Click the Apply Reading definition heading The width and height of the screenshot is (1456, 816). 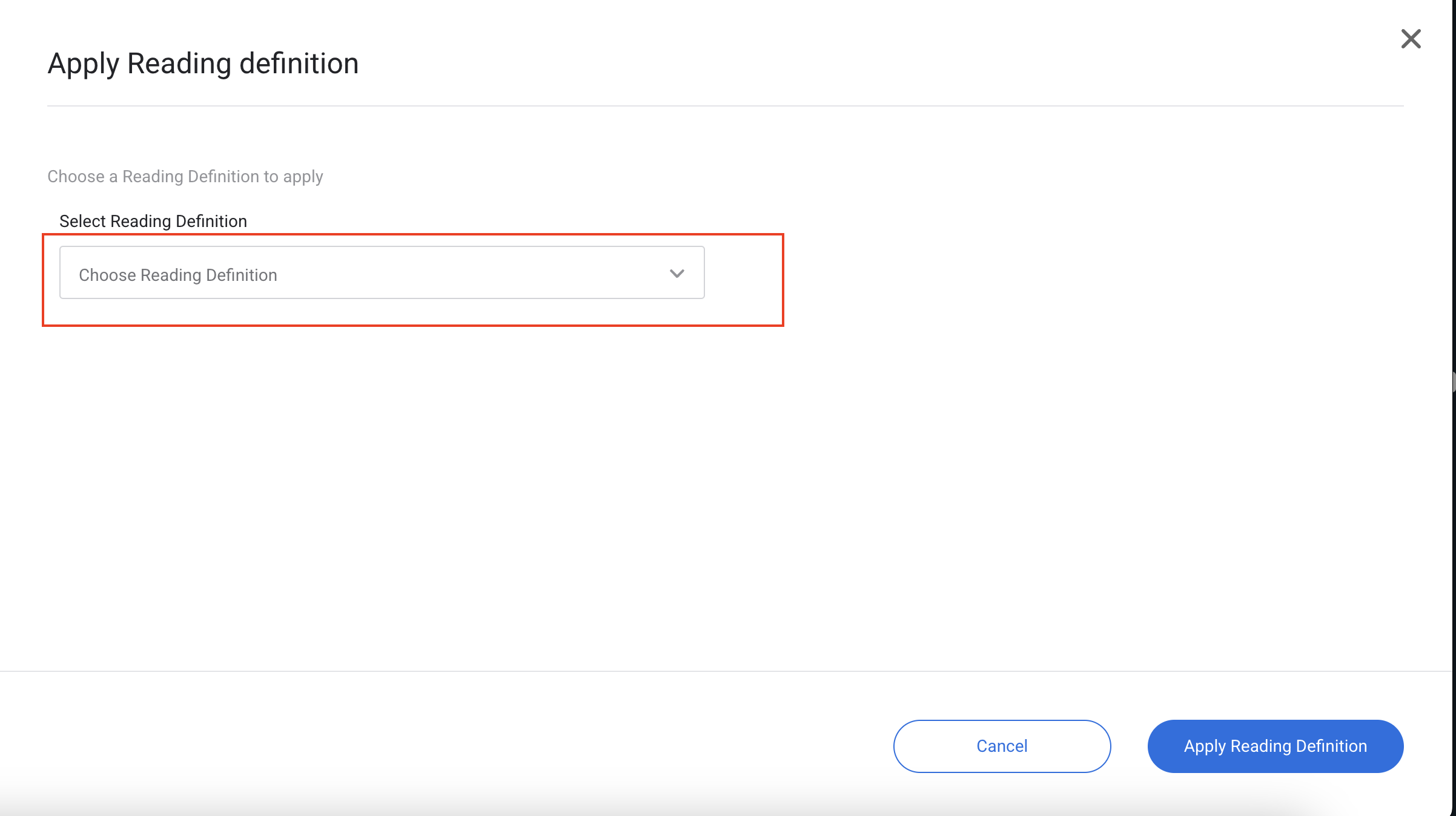click(x=203, y=64)
